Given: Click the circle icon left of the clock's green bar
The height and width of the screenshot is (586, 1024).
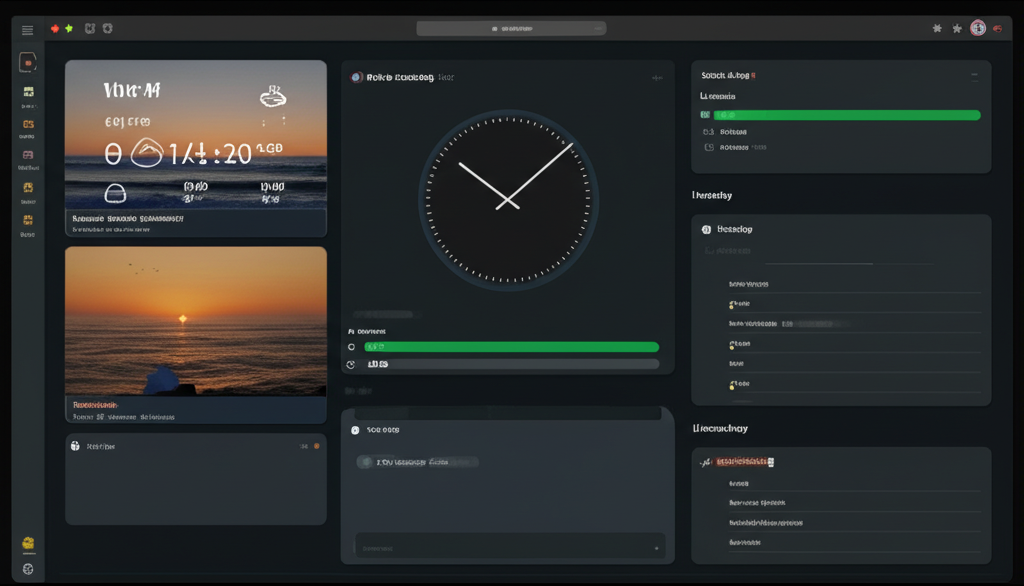Looking at the screenshot, I should click(351, 347).
